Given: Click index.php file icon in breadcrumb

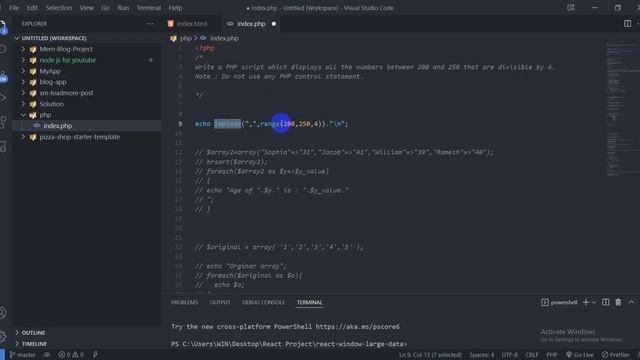Looking at the screenshot, I should click(x=203, y=38).
